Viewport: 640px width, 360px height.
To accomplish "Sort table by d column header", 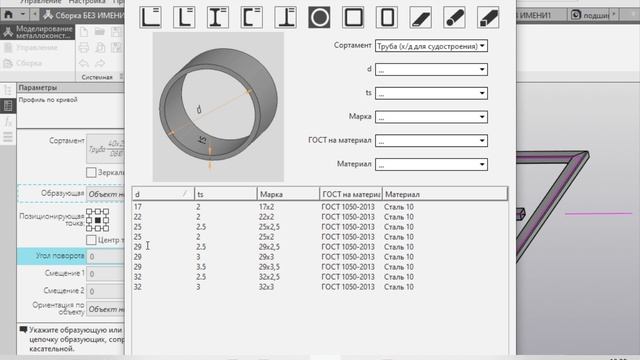I will click(x=163, y=194).
